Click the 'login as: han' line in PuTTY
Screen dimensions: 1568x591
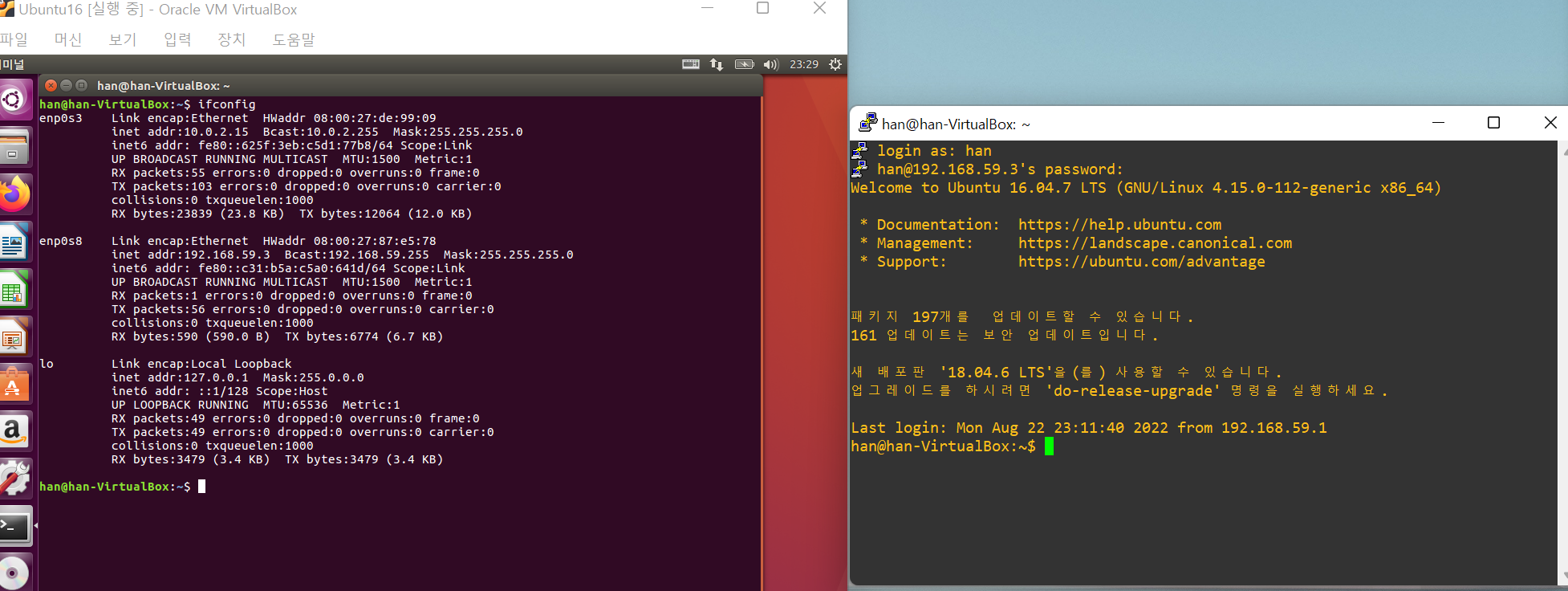[x=934, y=151]
